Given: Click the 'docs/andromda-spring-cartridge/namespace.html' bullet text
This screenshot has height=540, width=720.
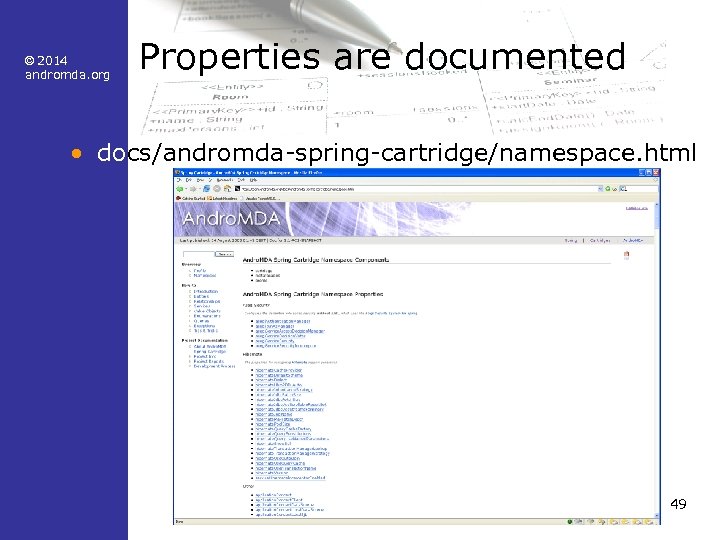Looking at the screenshot, I should 396,153.
